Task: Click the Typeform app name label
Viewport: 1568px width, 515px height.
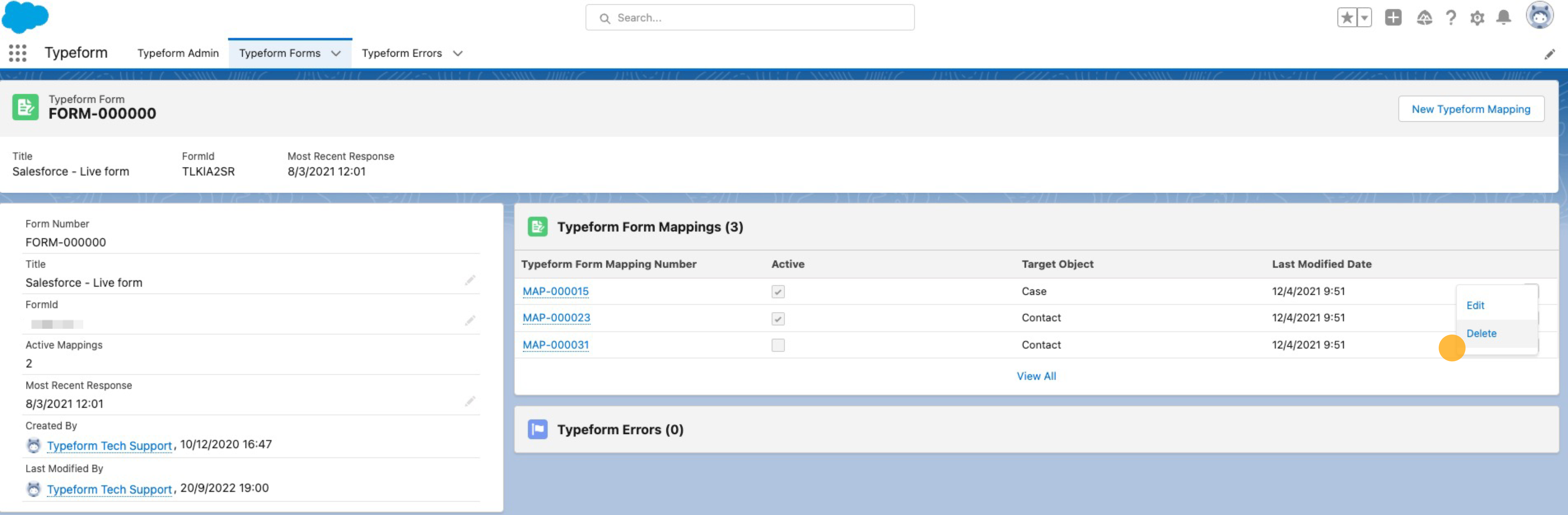Action: tap(76, 52)
